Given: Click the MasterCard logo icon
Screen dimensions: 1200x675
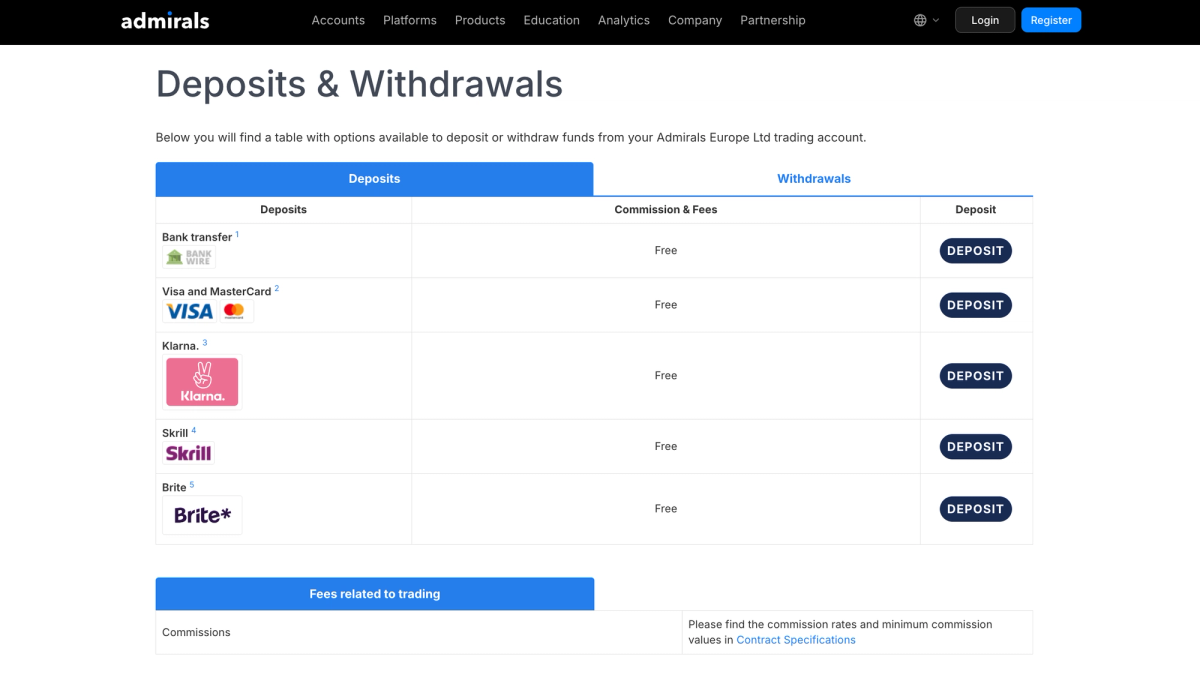Looking at the screenshot, I should point(235,312).
